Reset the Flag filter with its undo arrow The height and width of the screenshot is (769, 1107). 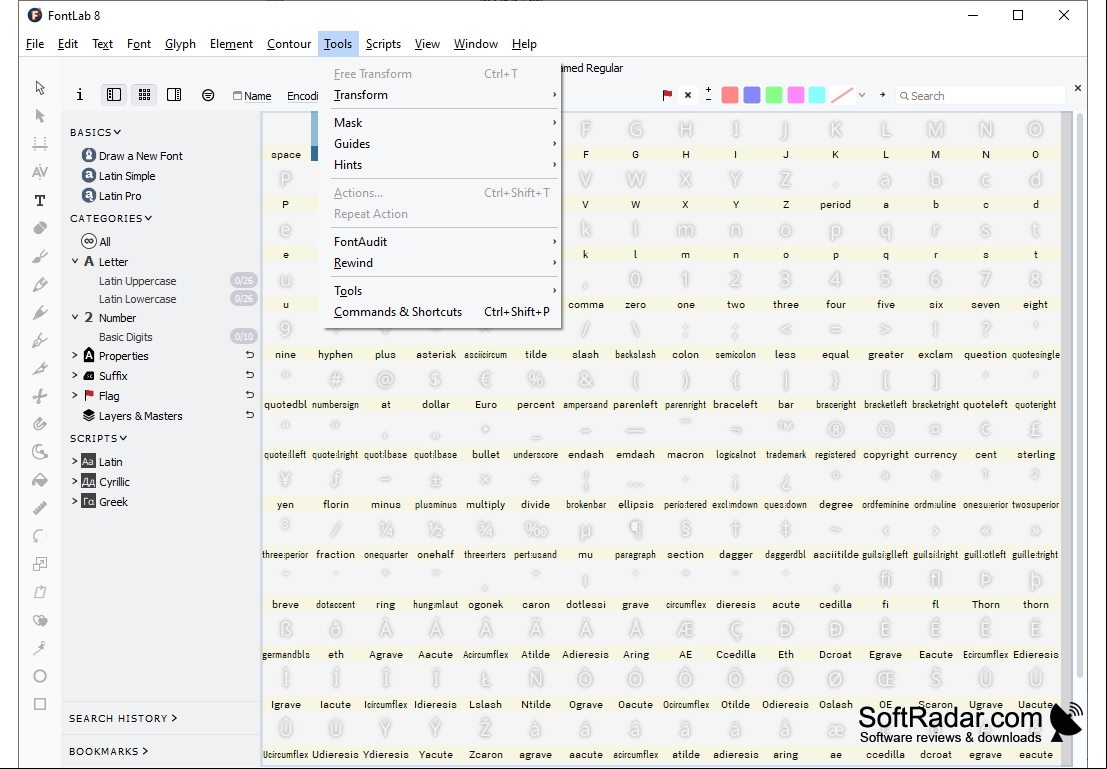(250, 395)
